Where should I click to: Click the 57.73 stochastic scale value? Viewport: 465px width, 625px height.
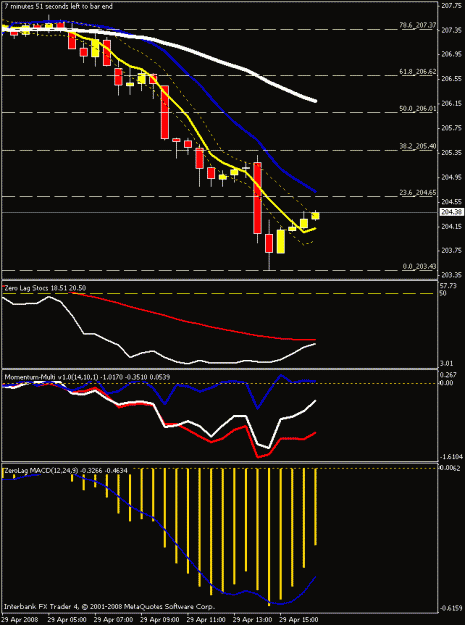(449, 286)
